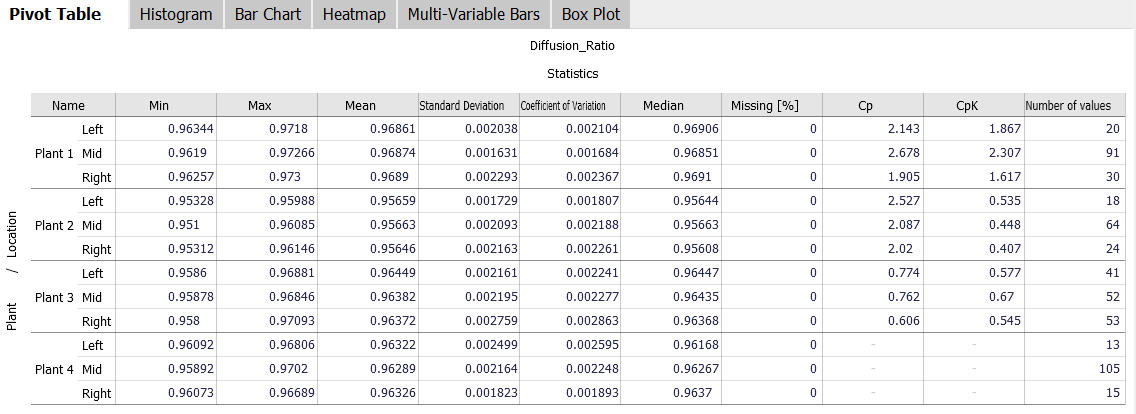Click the Max column header
The width and height of the screenshot is (1136, 414).
(260, 105)
